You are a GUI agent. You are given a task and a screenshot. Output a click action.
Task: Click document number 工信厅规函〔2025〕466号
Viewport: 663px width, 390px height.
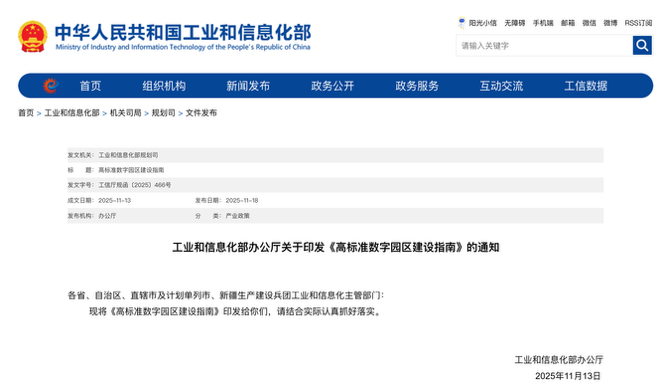click(x=135, y=185)
